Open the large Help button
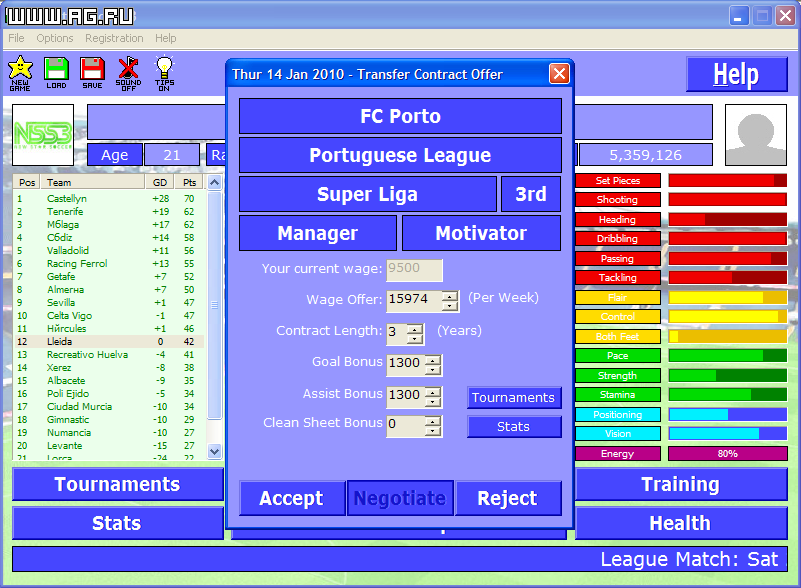Screen dimensions: 801x588 tap(735, 75)
